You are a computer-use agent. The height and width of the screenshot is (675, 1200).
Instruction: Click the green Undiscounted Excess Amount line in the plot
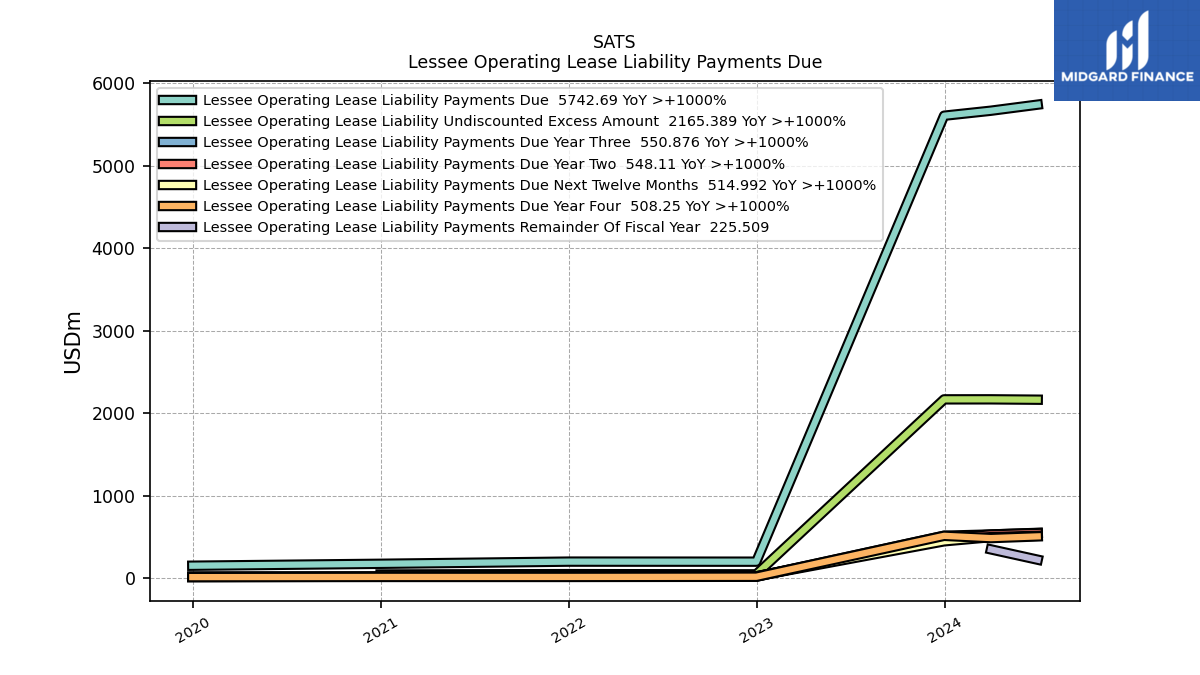(850, 487)
